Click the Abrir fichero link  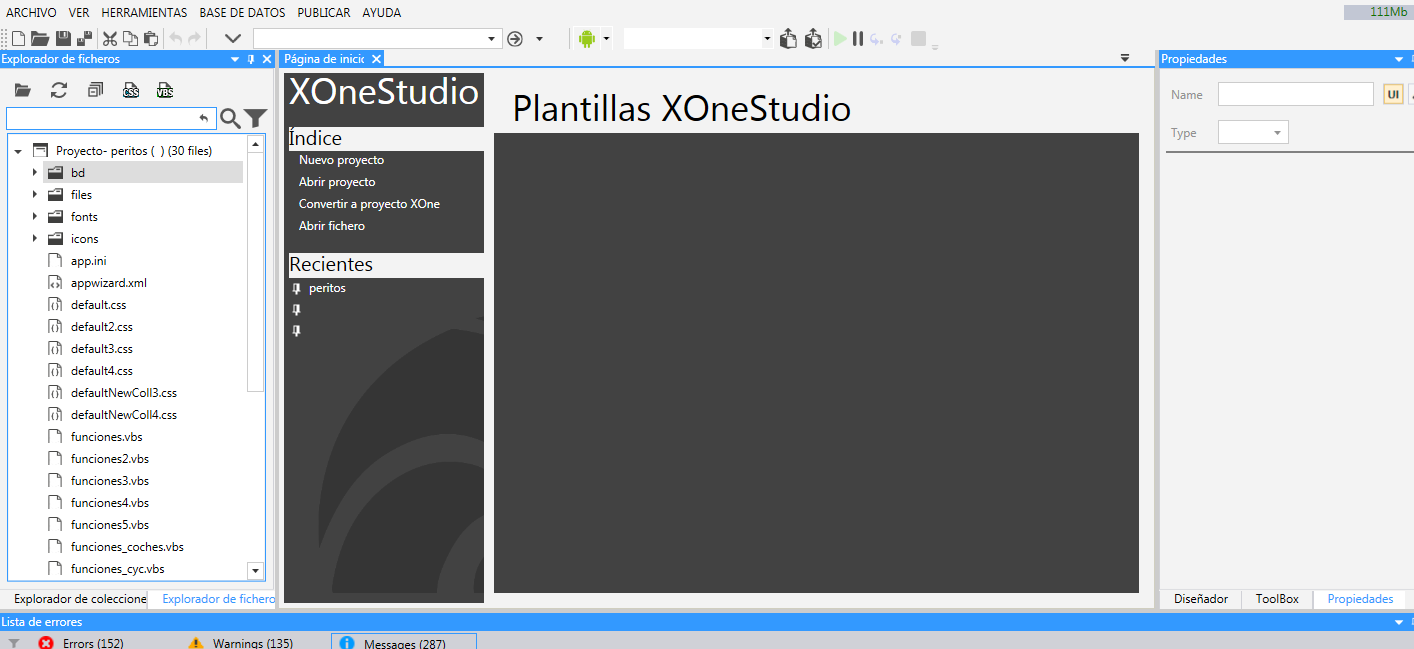click(332, 226)
